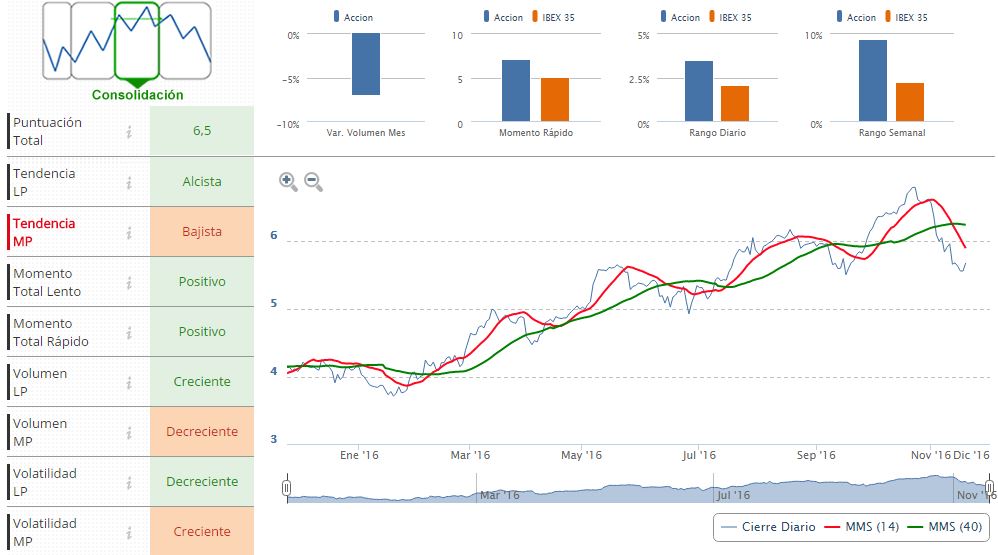Click Creciente value for Volatilidad MP
This screenshot has height=555, width=998.
pos(202,531)
